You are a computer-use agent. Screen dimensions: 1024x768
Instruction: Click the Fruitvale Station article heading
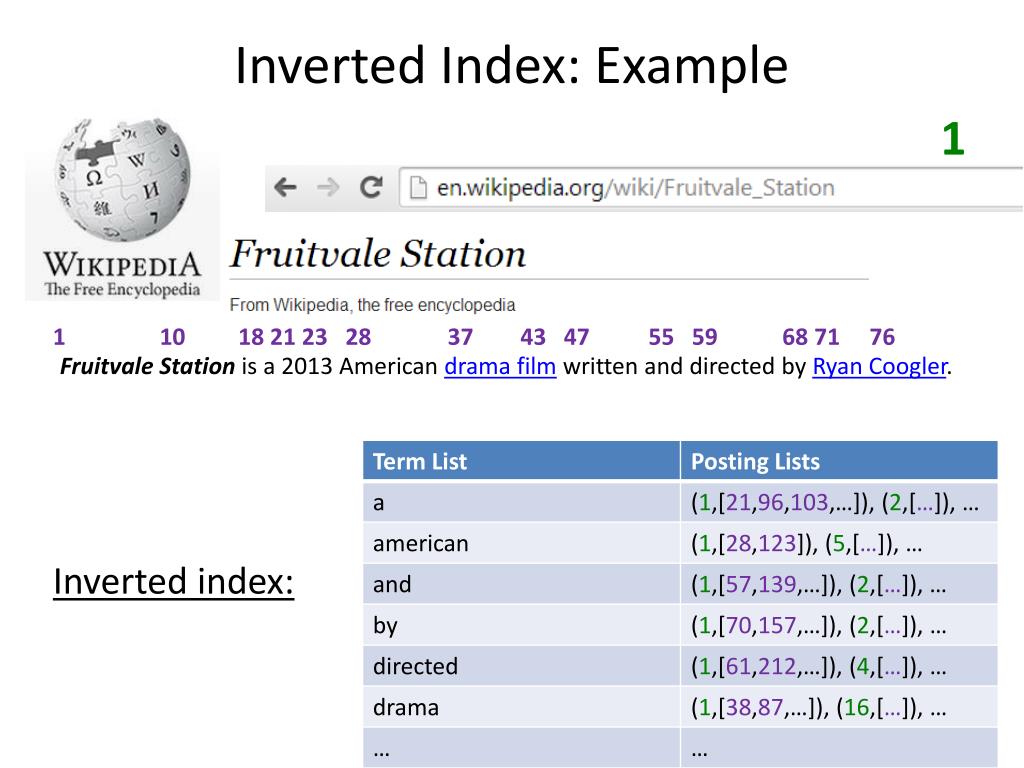378,253
